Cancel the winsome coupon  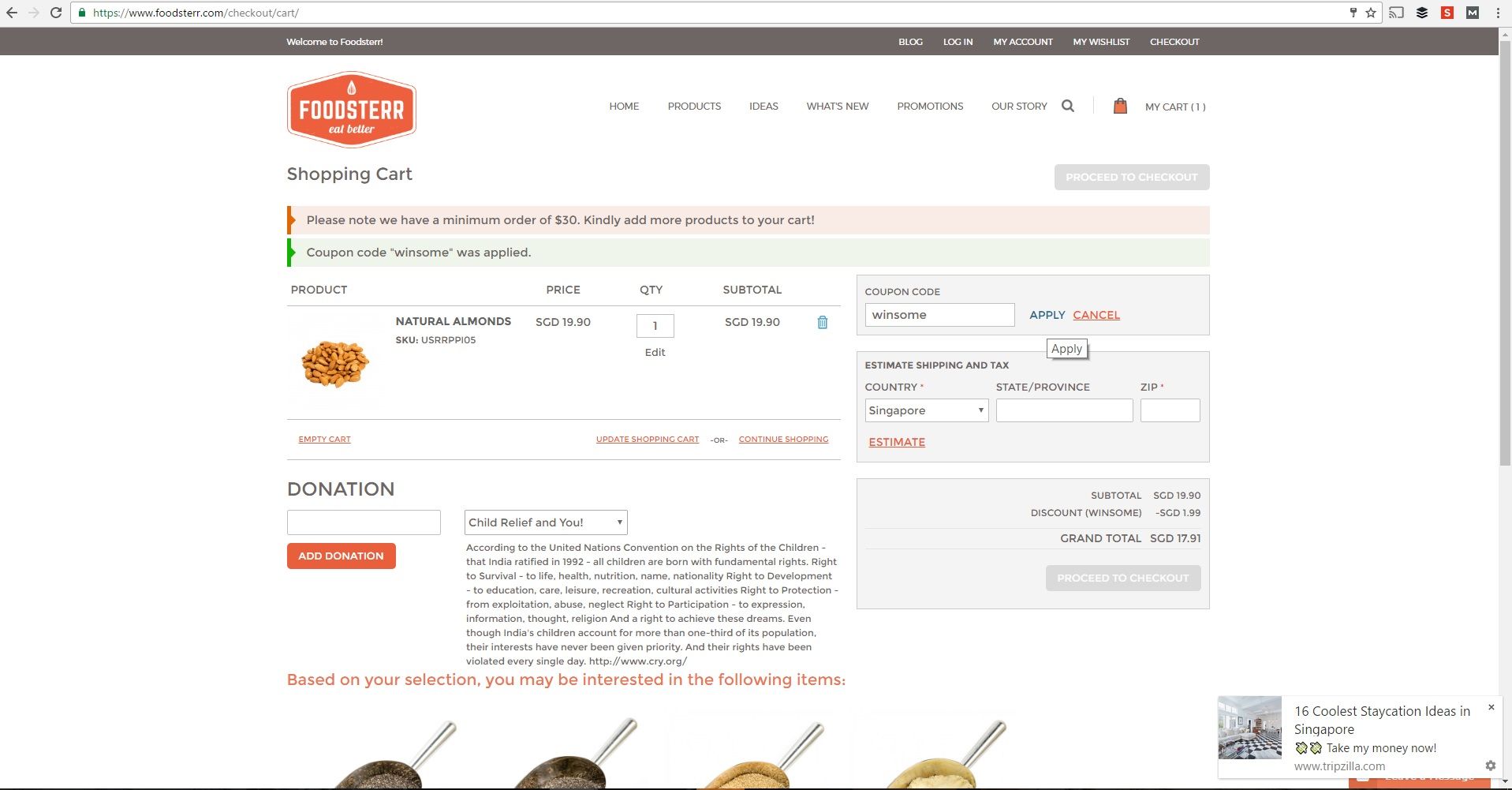(1096, 315)
